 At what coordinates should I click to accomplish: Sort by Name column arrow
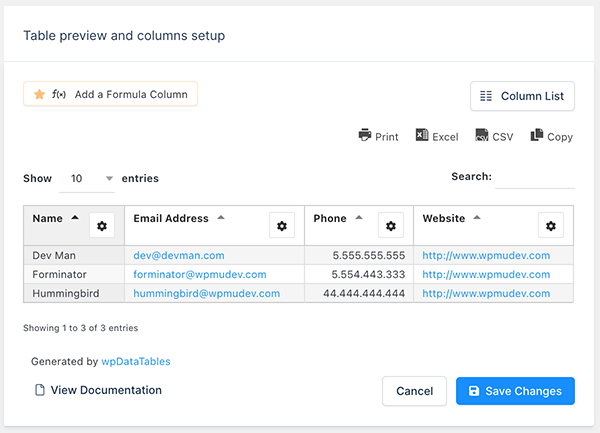[75, 218]
